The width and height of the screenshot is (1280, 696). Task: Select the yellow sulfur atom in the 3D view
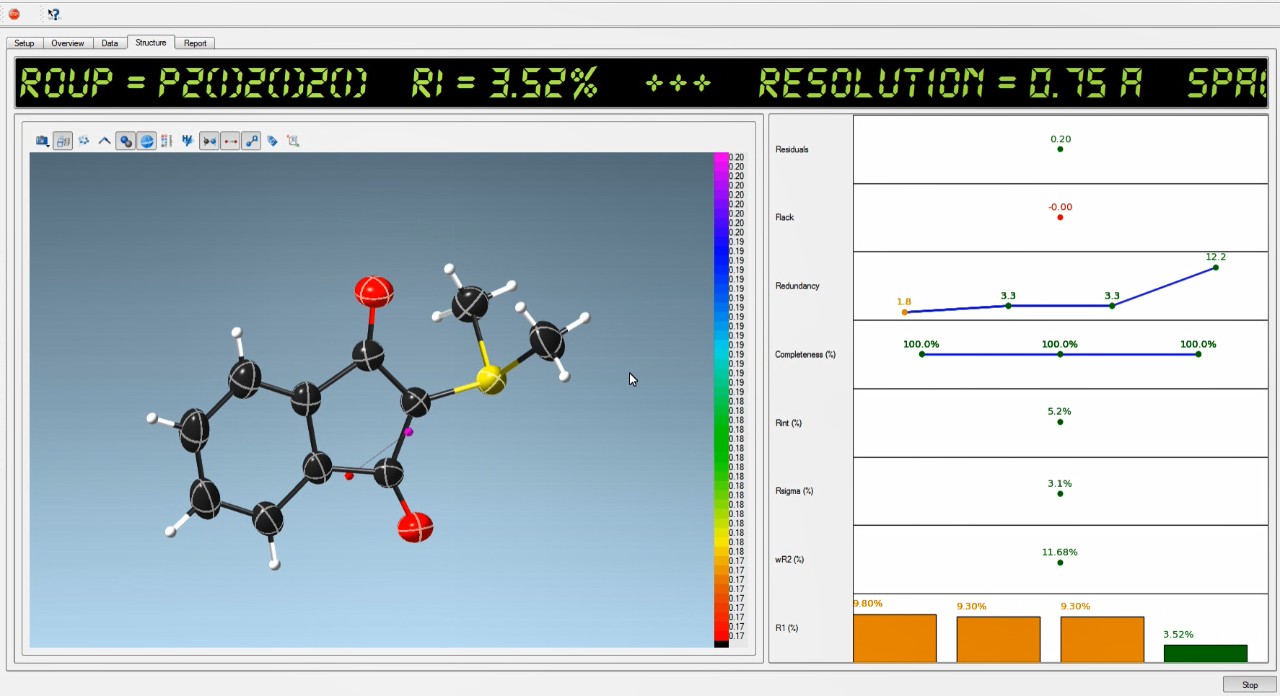489,379
